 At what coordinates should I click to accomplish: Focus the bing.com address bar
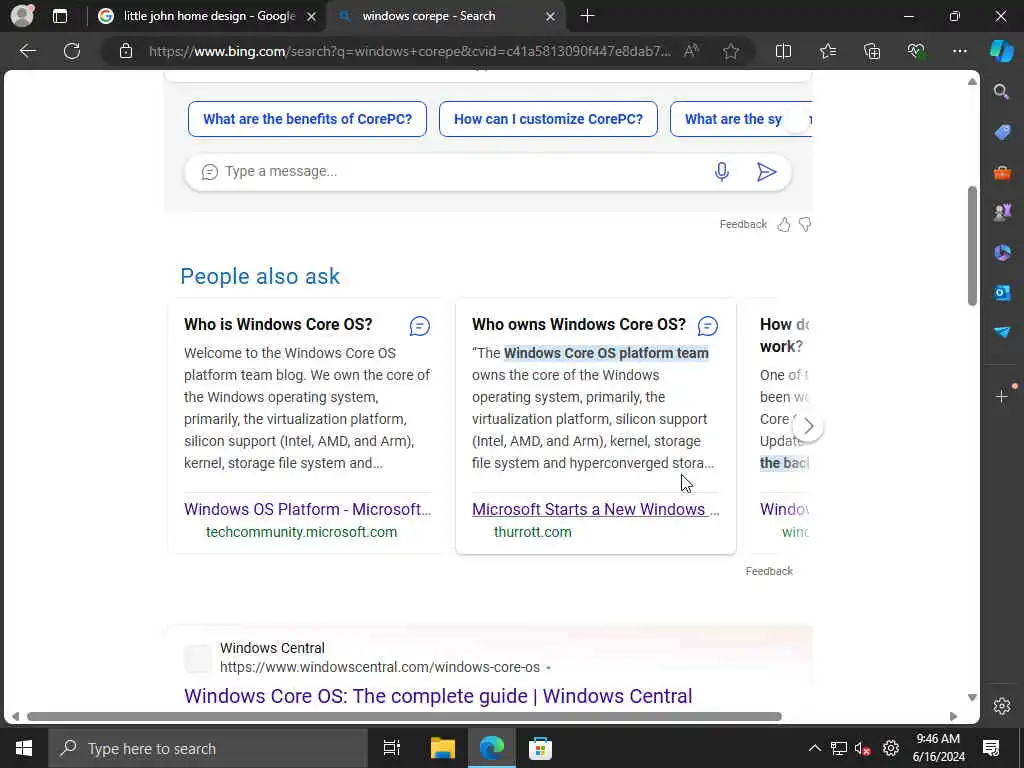pos(409,51)
